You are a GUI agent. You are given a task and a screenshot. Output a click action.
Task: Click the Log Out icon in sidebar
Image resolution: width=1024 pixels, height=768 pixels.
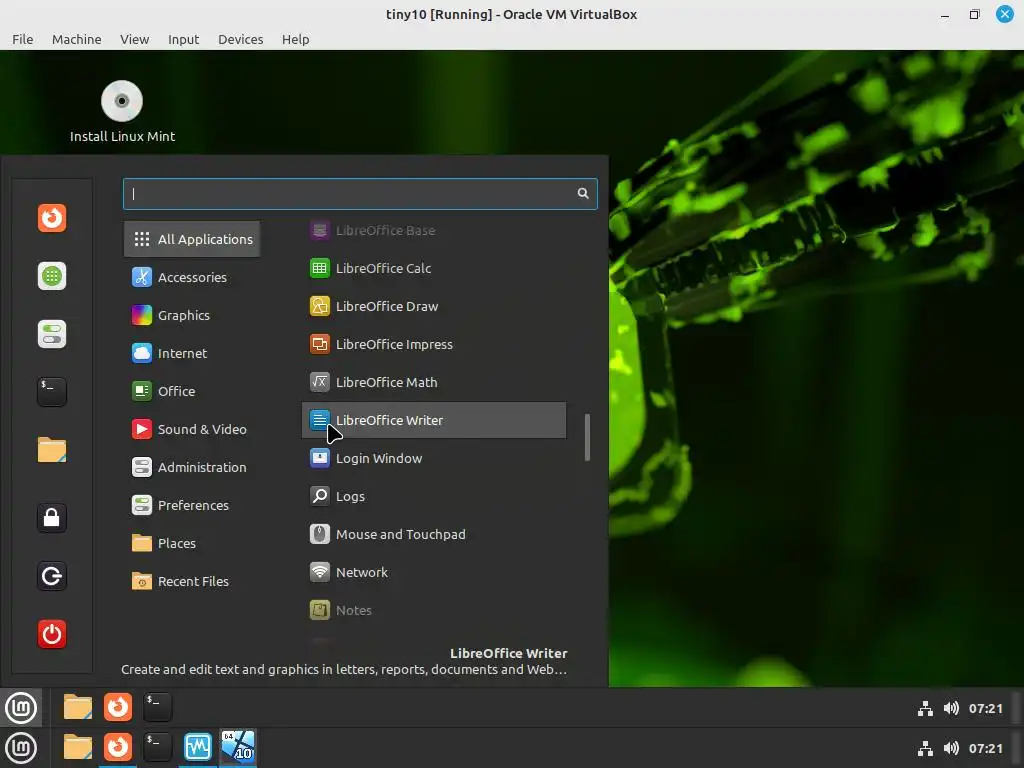[52, 576]
